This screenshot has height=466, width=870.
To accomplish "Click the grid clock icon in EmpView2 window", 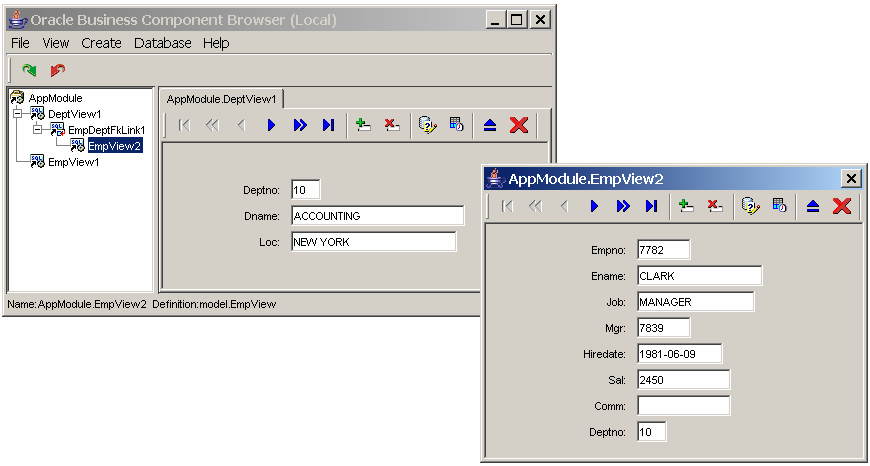I will [x=780, y=206].
